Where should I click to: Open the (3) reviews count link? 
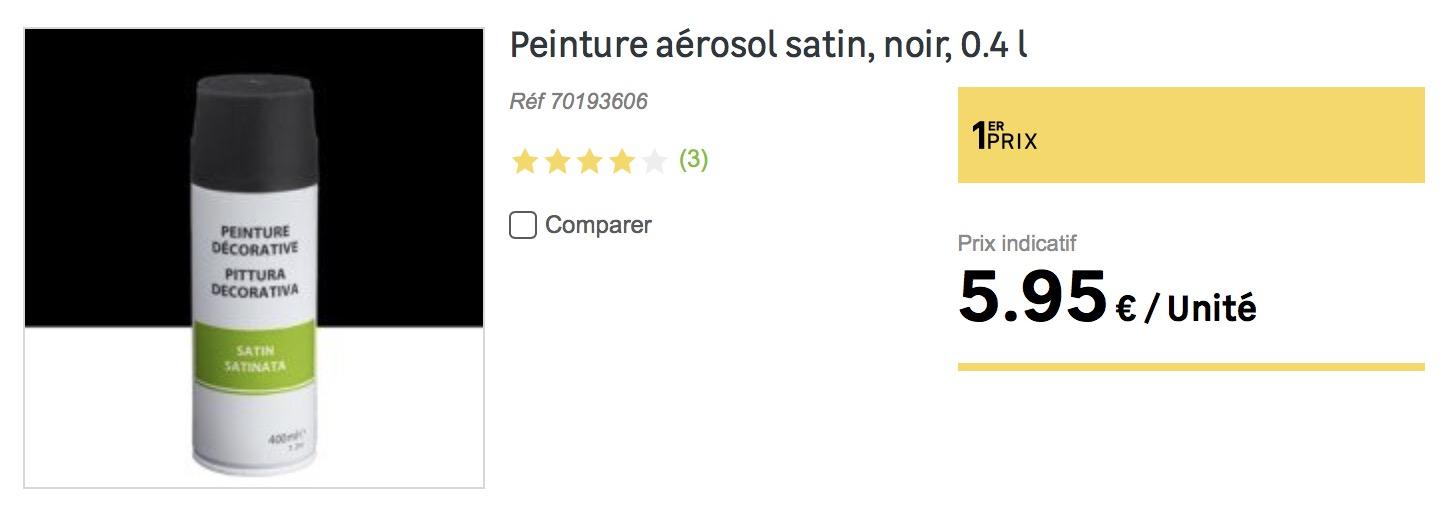pos(693,160)
